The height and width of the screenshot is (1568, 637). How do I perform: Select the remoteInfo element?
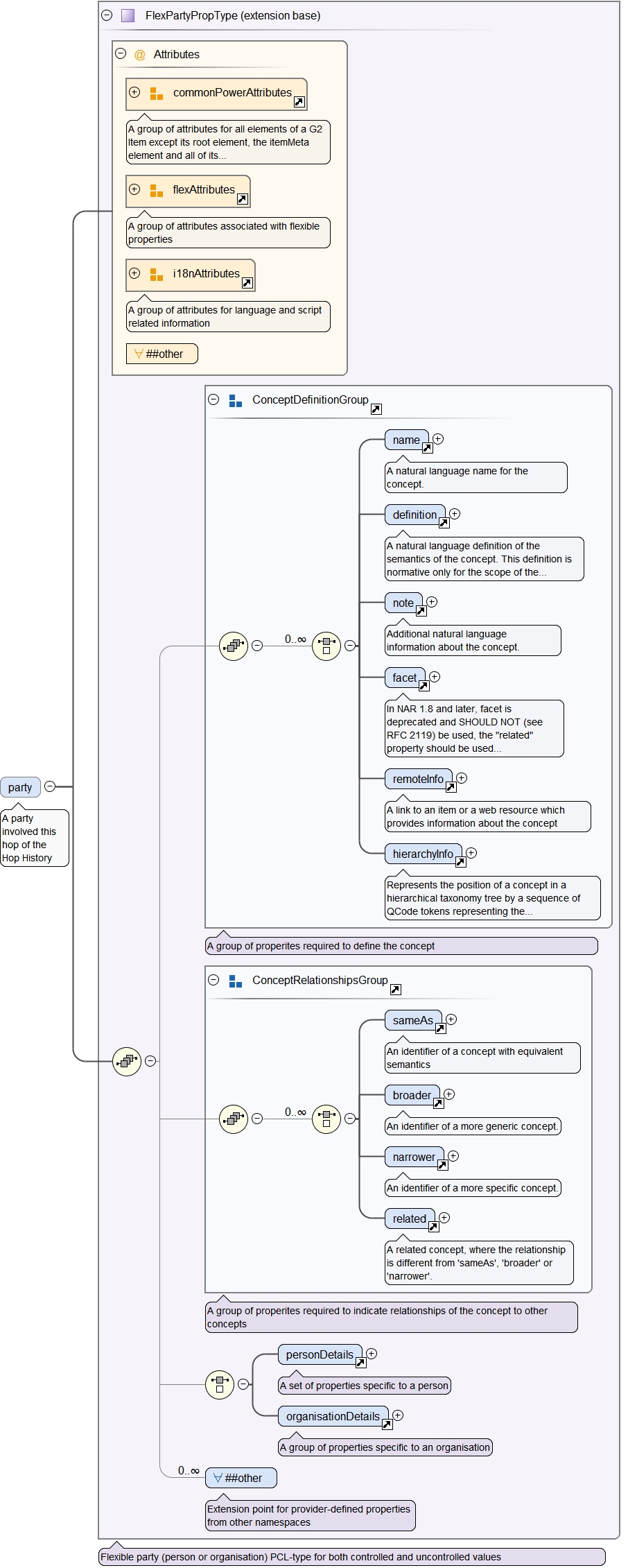418,779
